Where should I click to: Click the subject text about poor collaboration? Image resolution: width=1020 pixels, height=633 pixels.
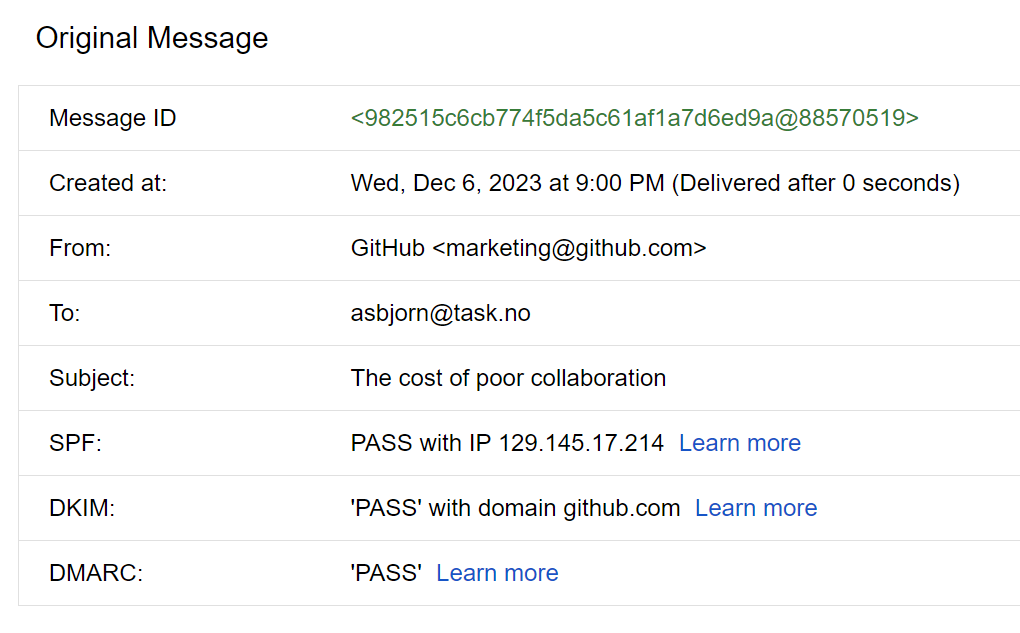coord(508,378)
